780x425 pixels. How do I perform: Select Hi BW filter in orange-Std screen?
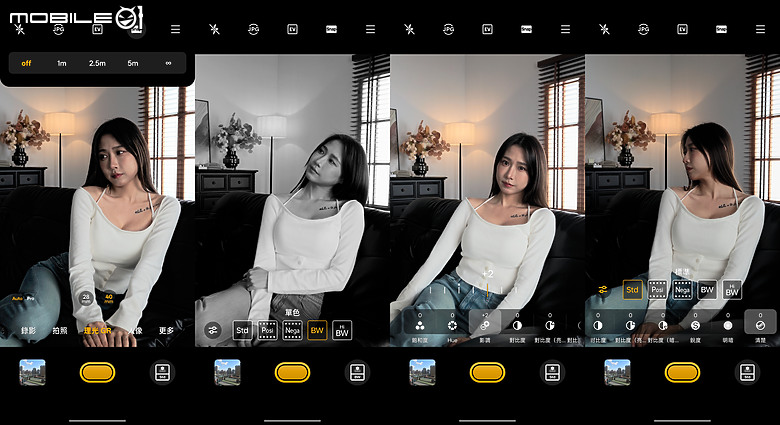click(732, 290)
